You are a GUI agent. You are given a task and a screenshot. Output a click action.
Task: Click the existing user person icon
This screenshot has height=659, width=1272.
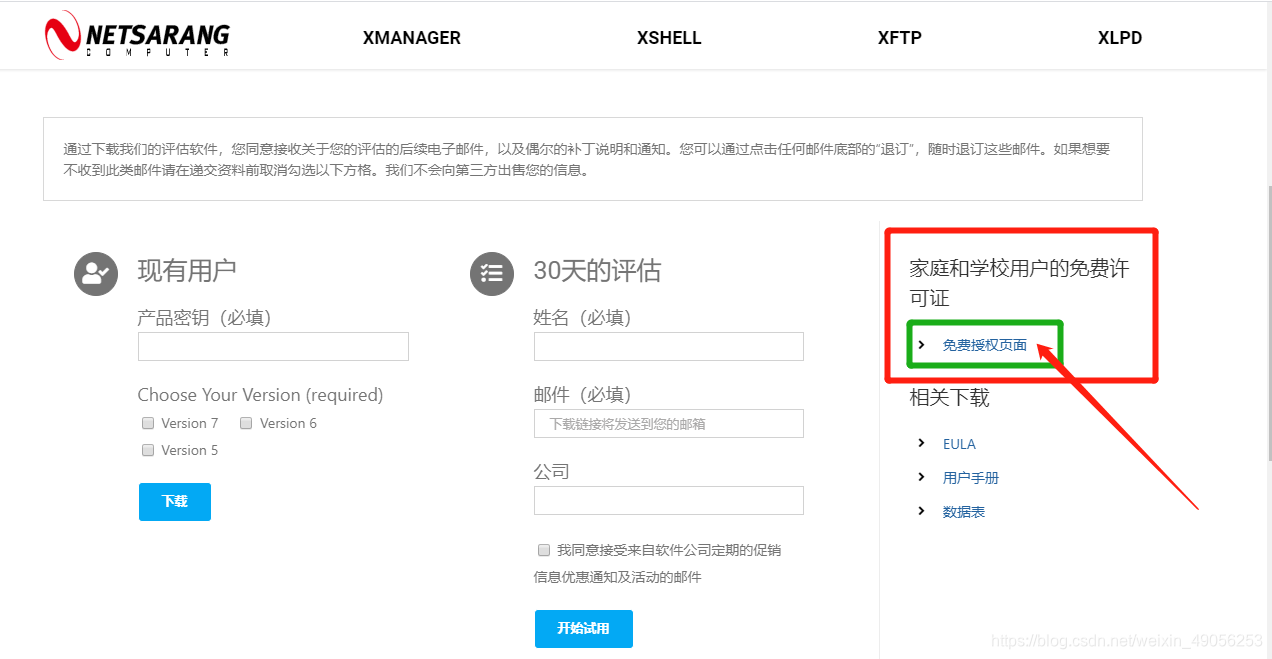pos(96,273)
